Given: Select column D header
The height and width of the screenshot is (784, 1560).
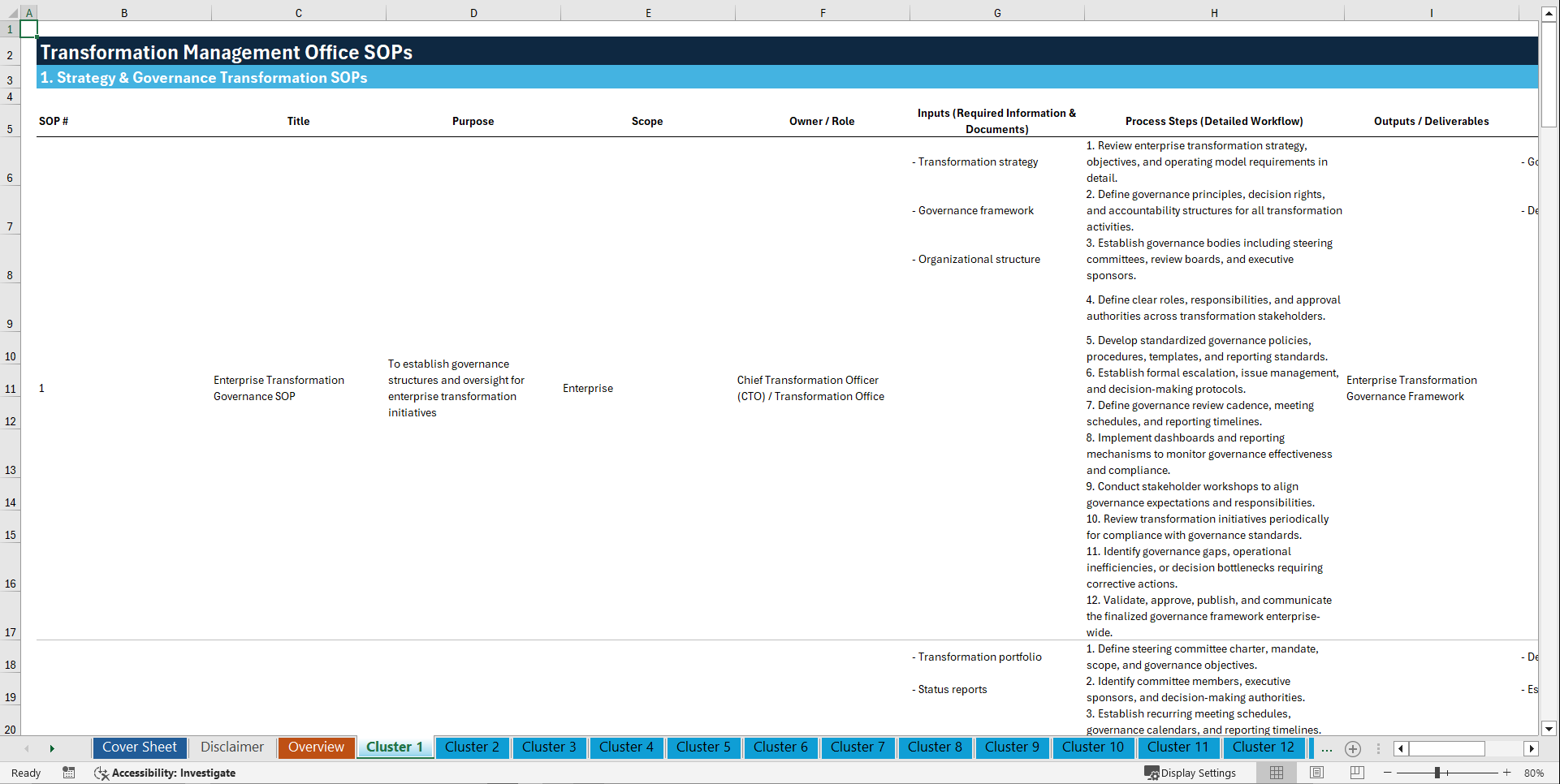Looking at the screenshot, I should (x=473, y=13).
